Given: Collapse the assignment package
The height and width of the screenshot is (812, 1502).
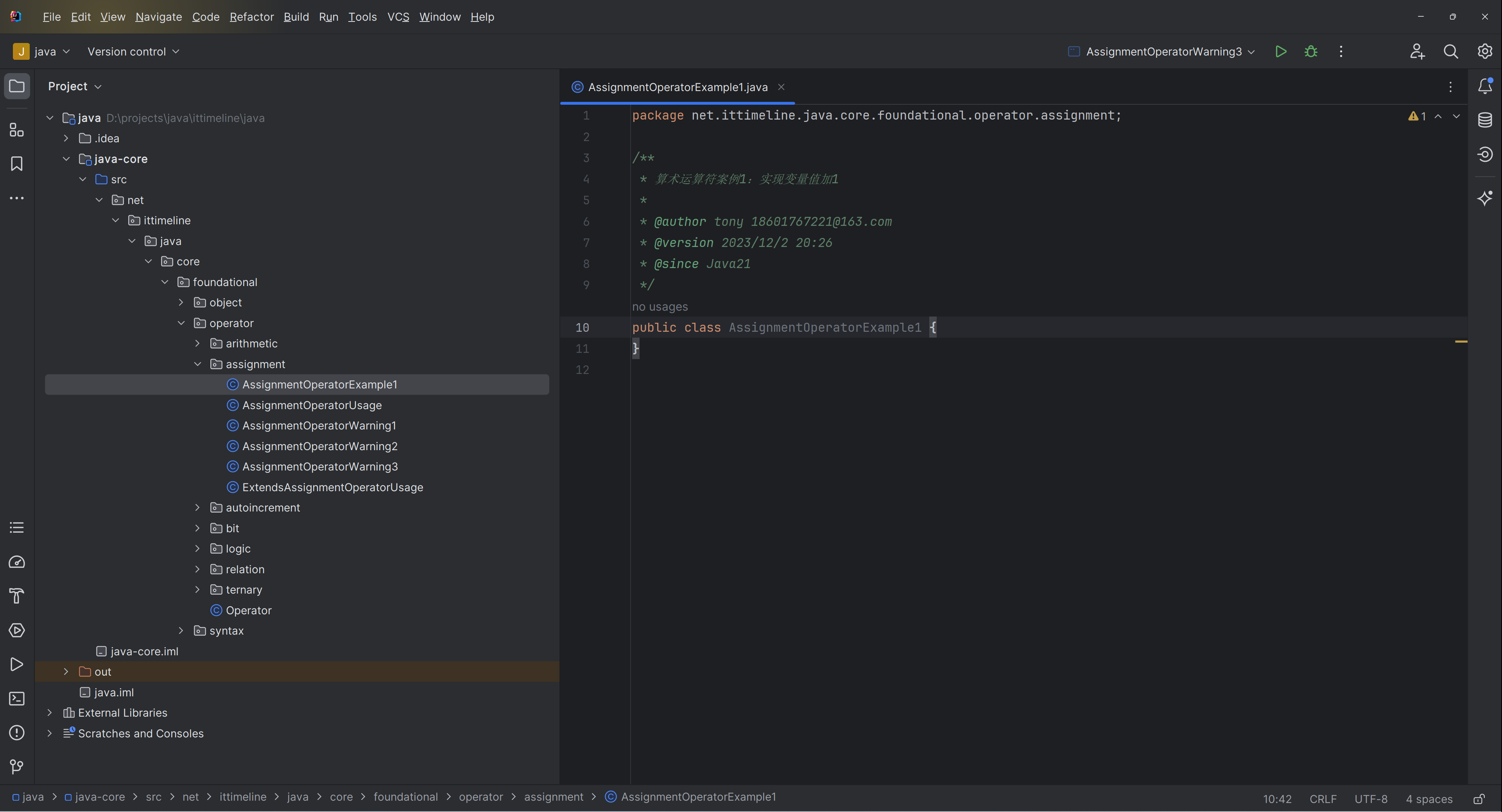Looking at the screenshot, I should [198, 364].
